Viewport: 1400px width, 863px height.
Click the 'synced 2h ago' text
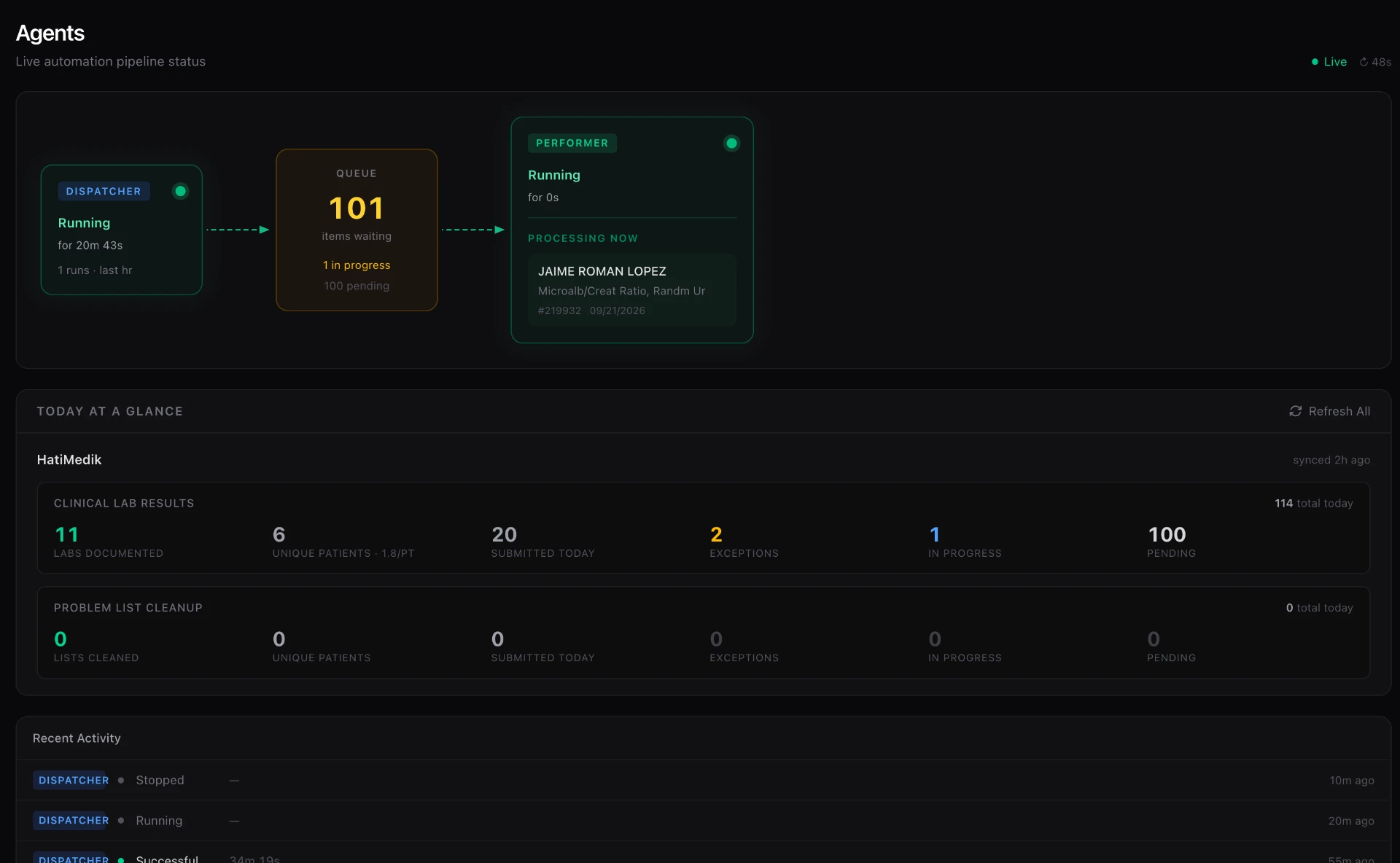pos(1331,460)
